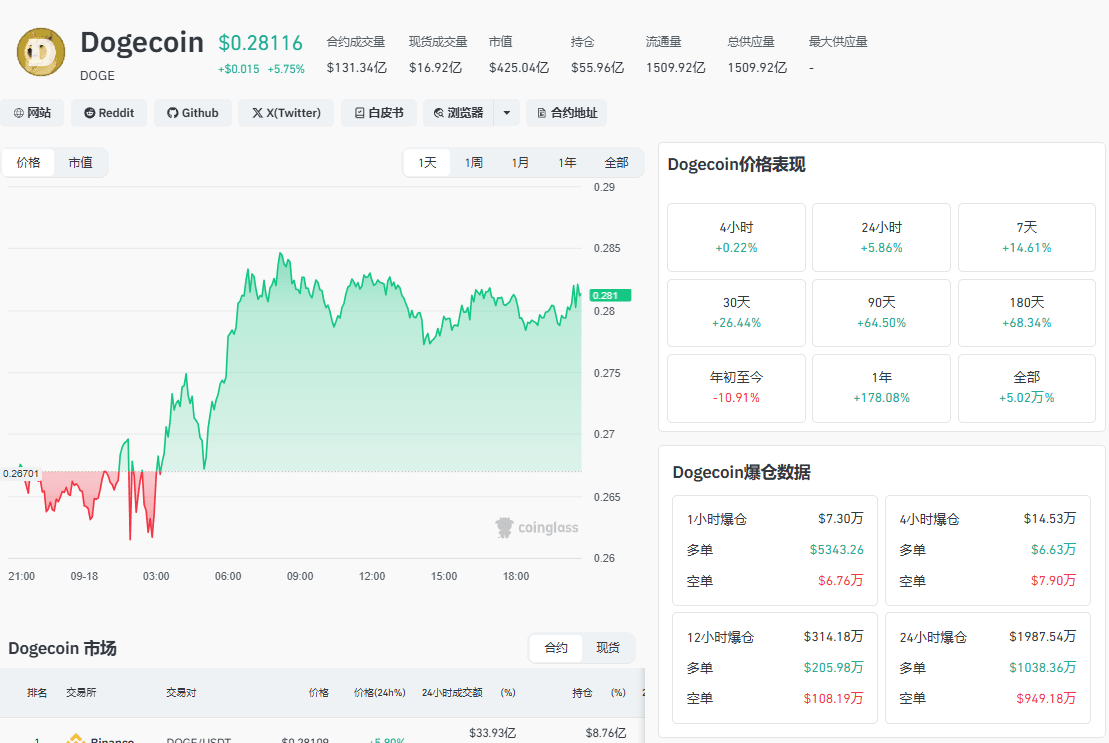Set chart range to 1周

[474, 163]
